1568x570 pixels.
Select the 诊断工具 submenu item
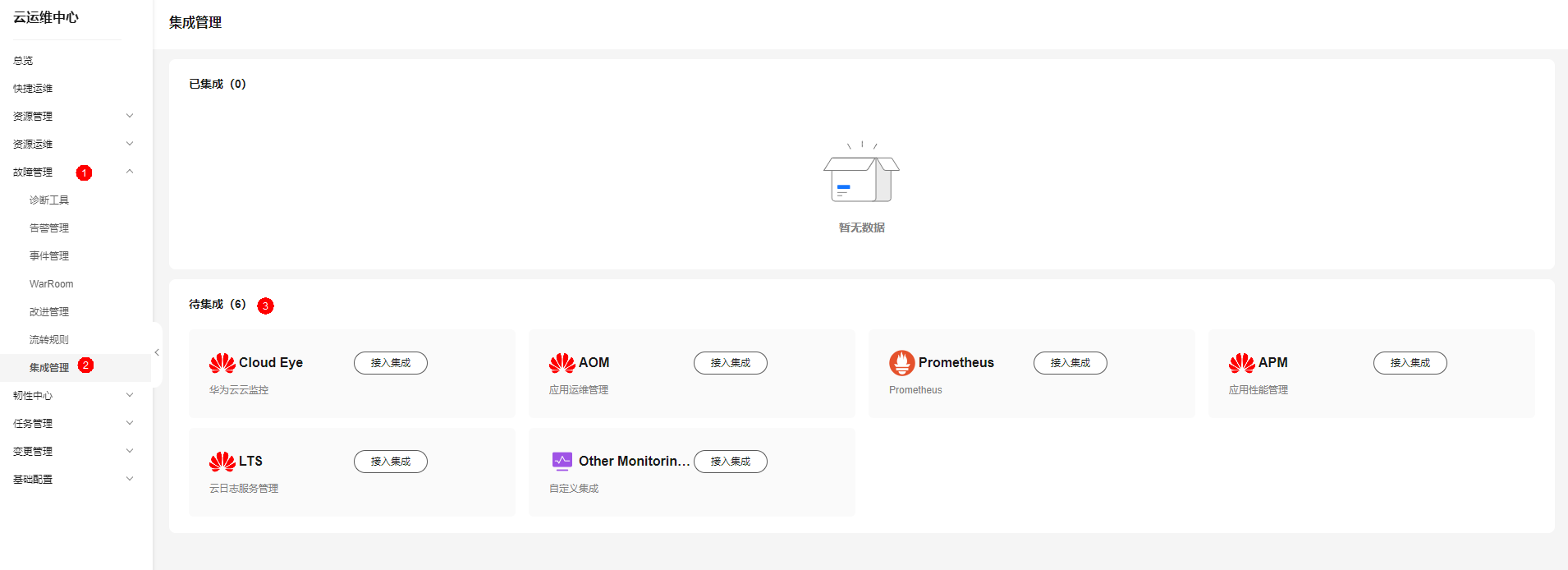pos(49,200)
